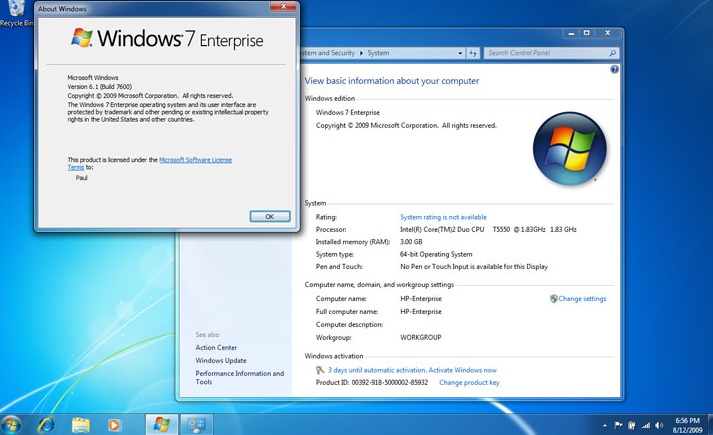Click the shield icon beside Change settings
Viewport: 713px width, 435px height.
point(553,299)
